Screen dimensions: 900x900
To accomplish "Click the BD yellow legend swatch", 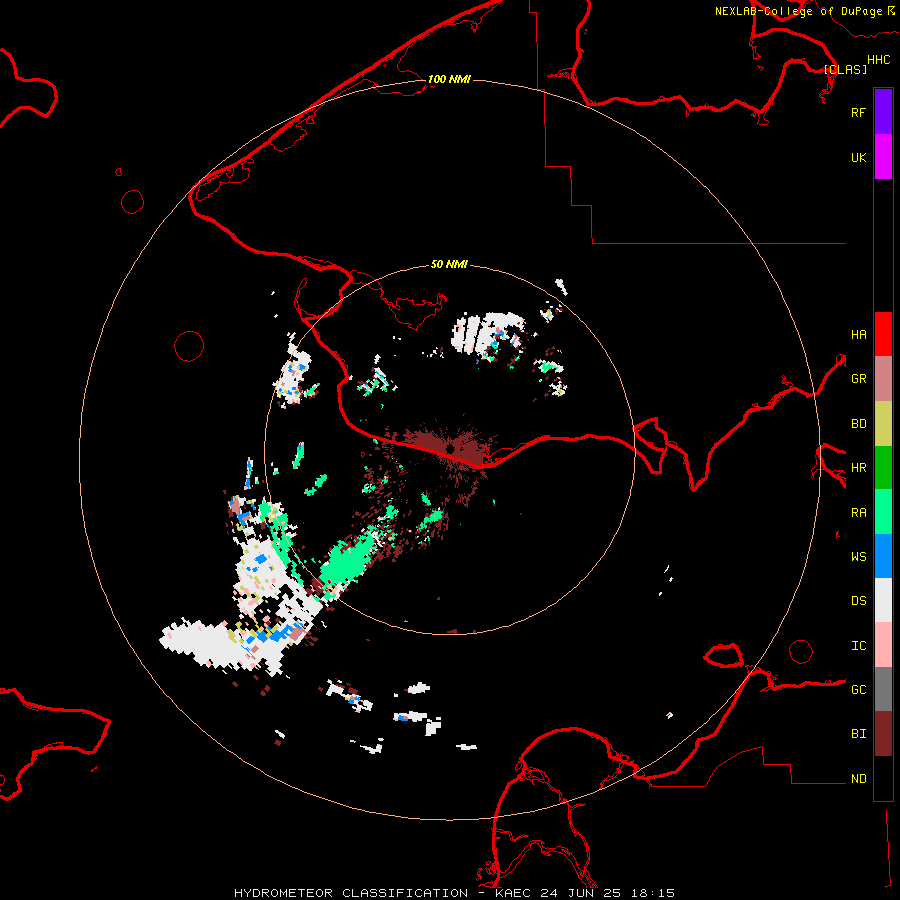I will click(883, 424).
